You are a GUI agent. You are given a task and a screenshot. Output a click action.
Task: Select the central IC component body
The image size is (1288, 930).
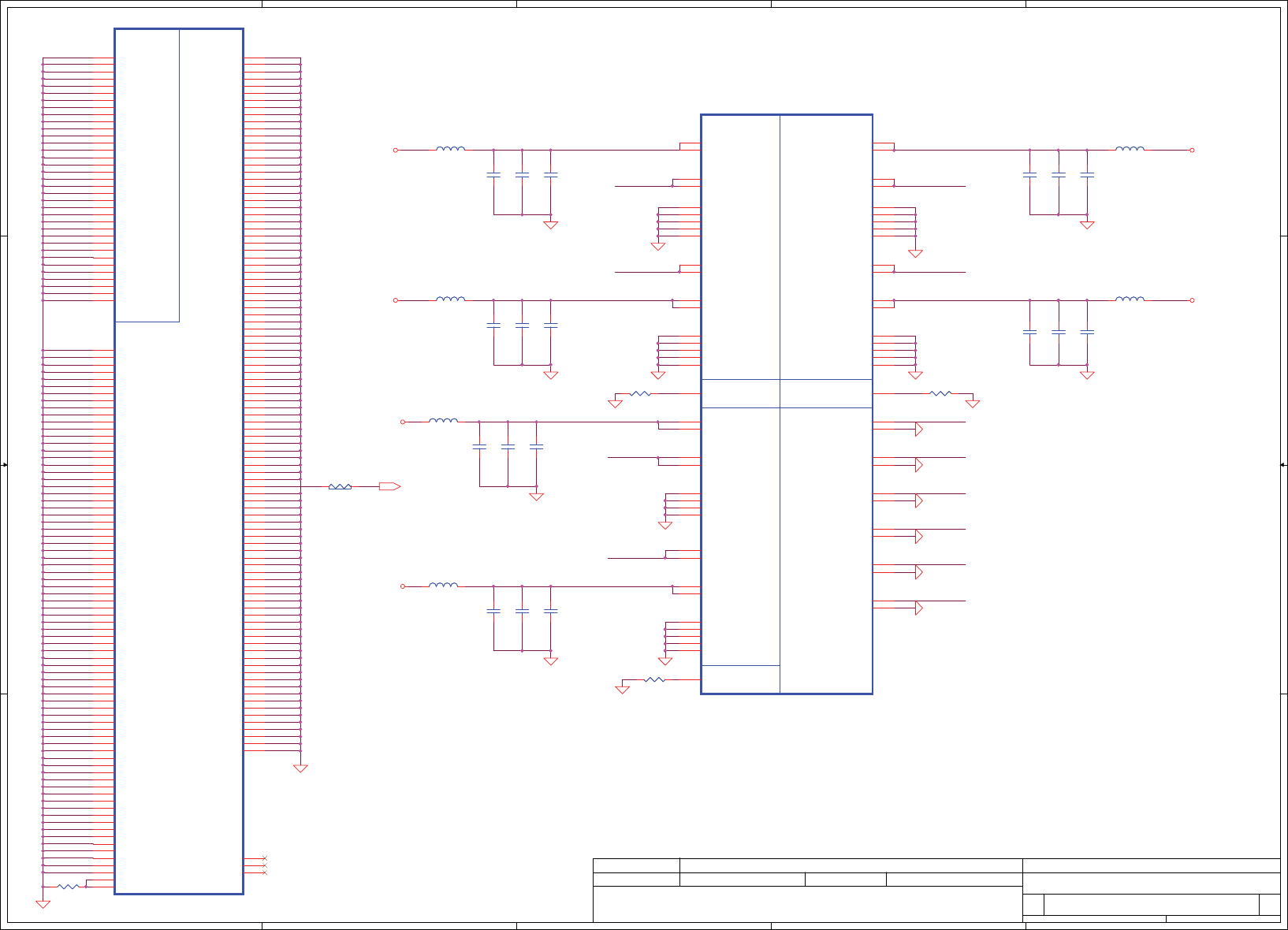pyautogui.click(x=787, y=404)
